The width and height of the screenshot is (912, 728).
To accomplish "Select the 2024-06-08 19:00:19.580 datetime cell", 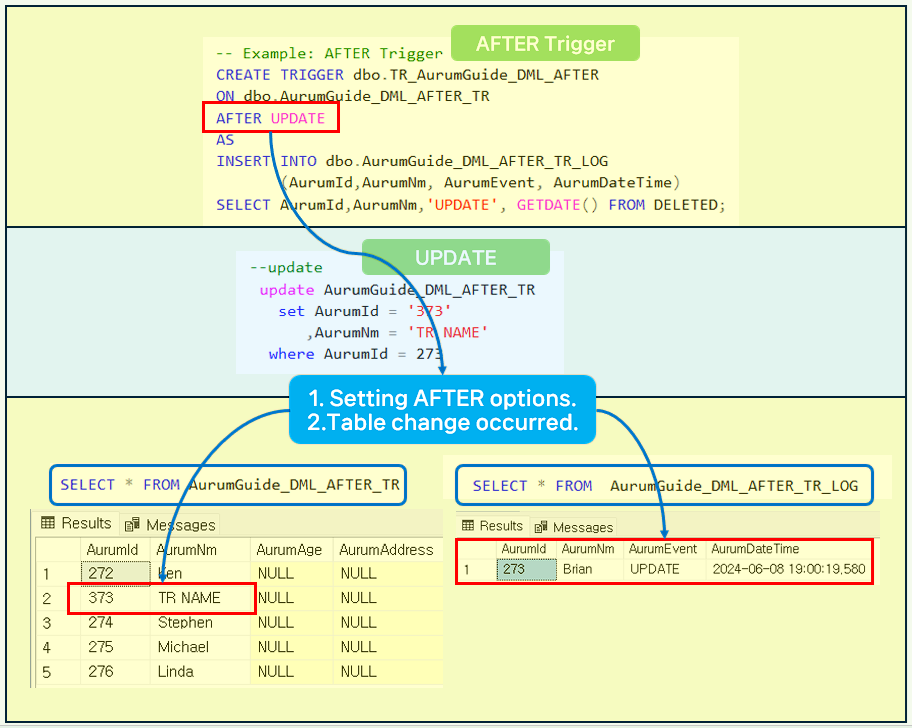I will point(789,569).
